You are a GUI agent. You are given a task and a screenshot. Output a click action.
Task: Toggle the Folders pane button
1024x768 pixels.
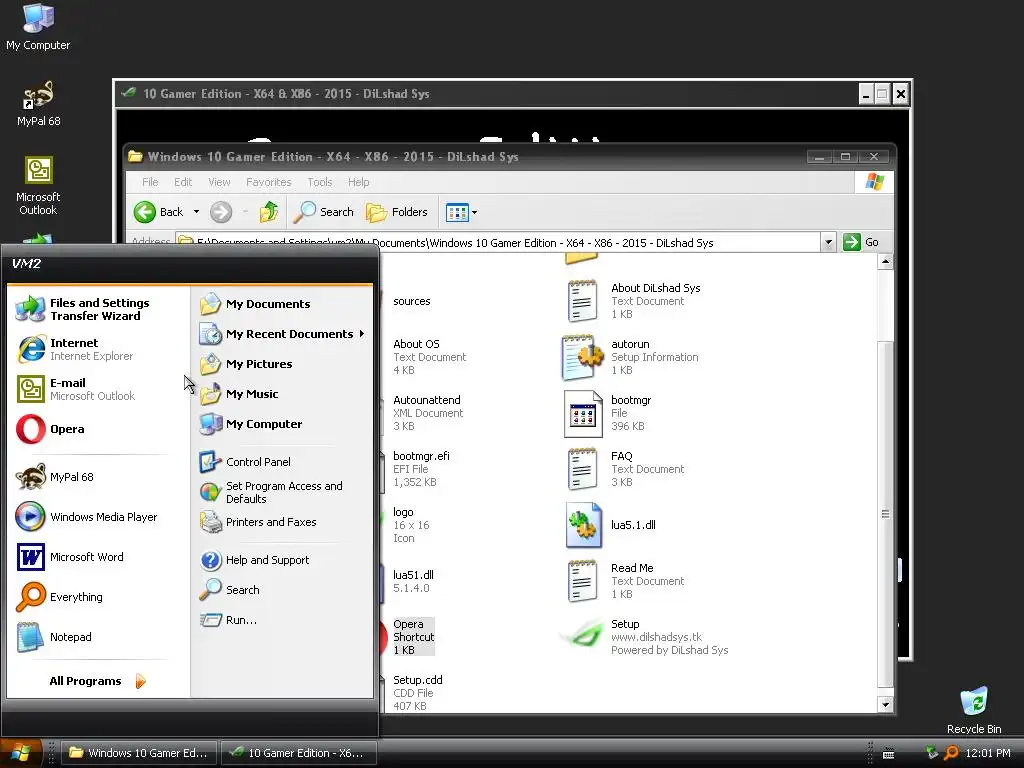coord(396,212)
